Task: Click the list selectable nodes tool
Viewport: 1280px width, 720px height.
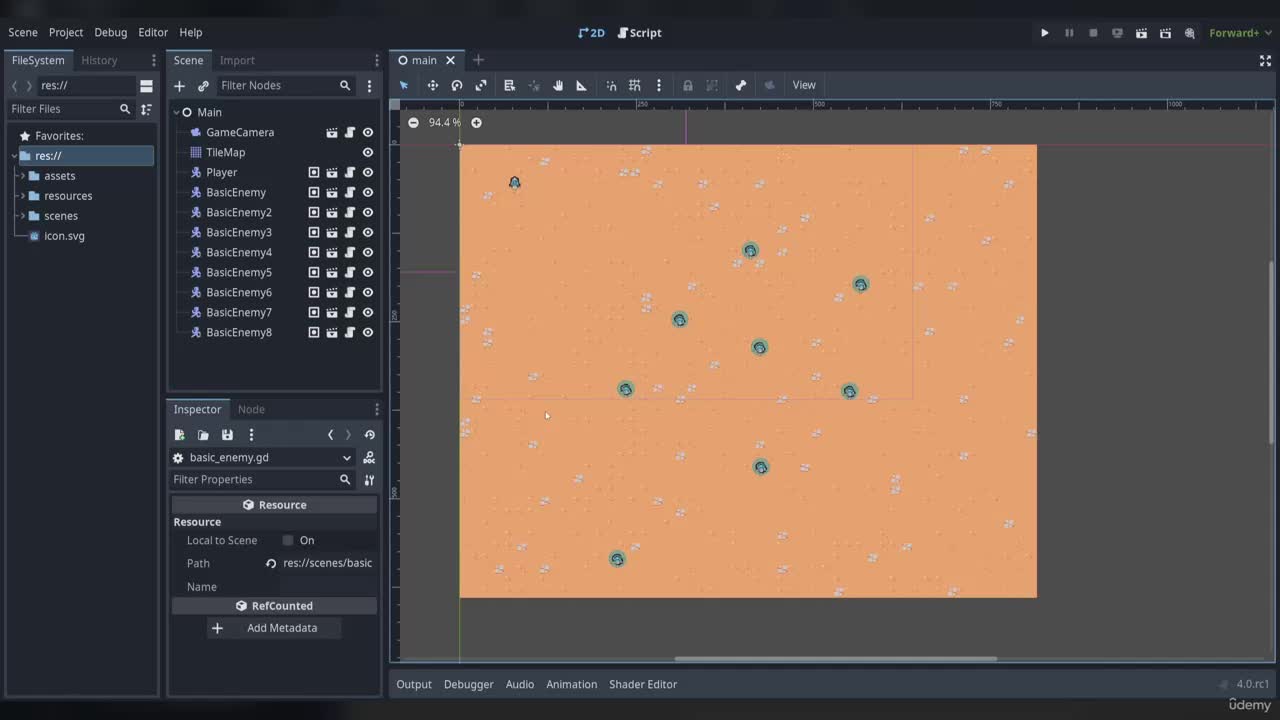Action: click(509, 85)
